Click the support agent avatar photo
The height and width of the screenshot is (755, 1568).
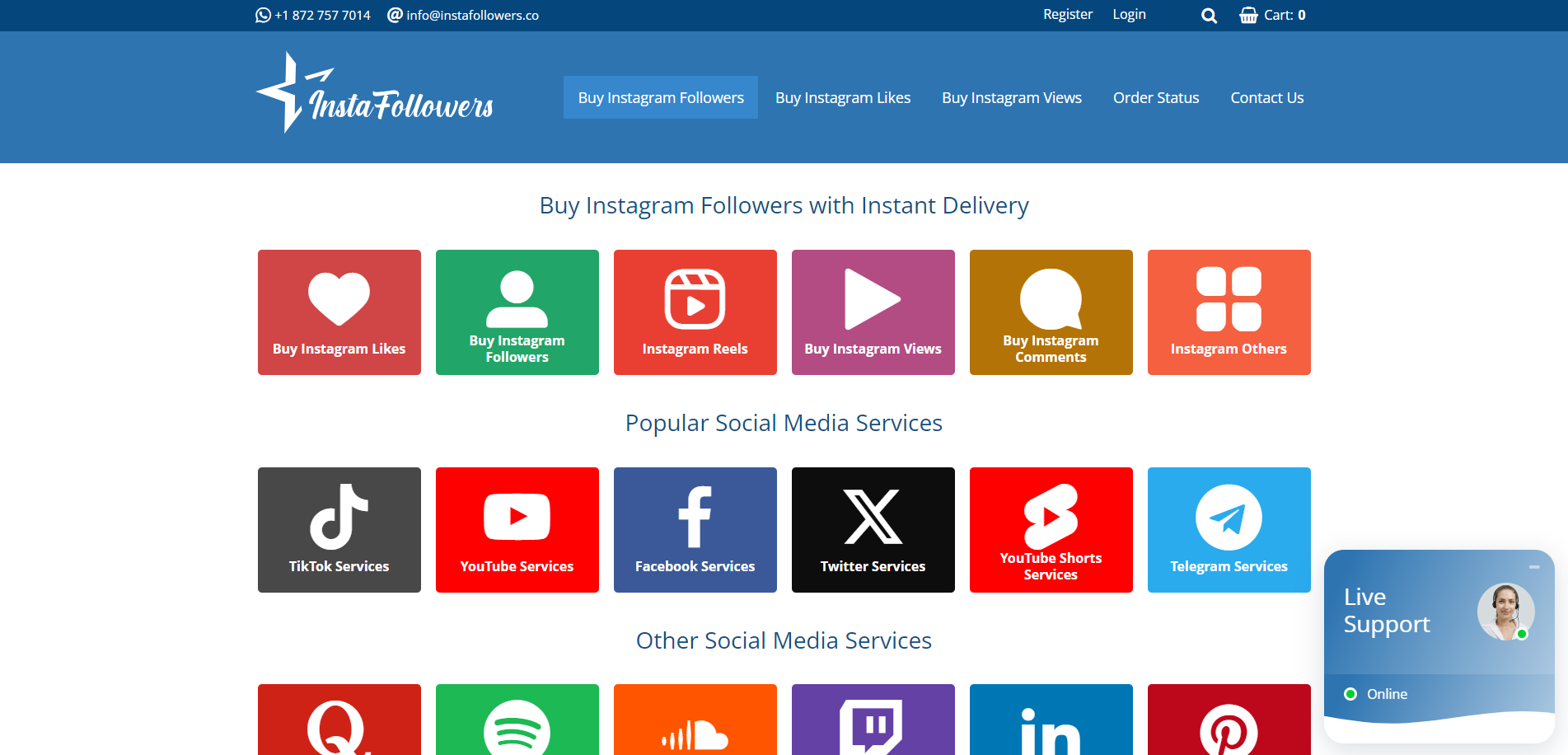pos(1505,612)
